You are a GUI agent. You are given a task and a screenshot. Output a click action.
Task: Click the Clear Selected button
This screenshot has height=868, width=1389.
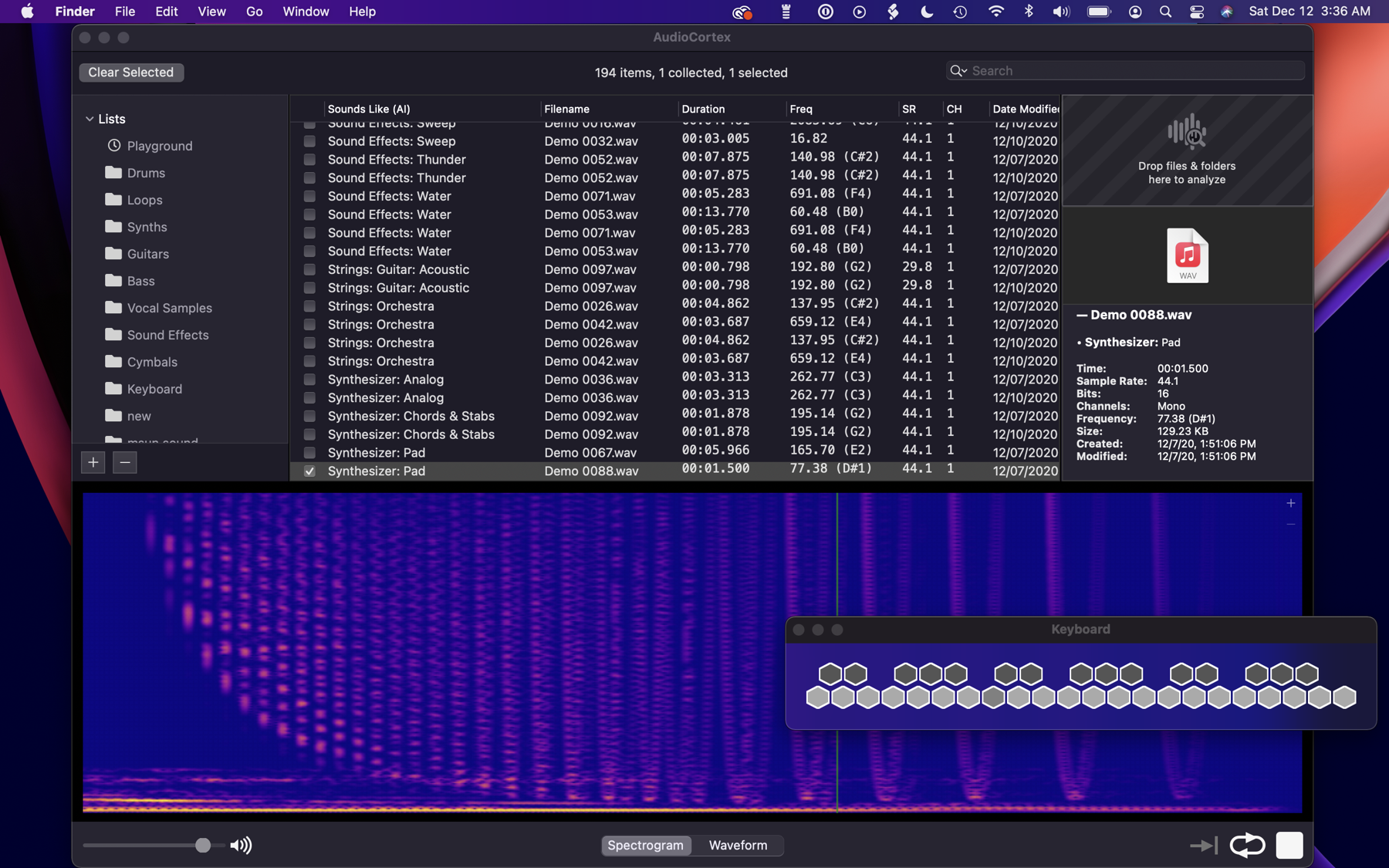[131, 73]
